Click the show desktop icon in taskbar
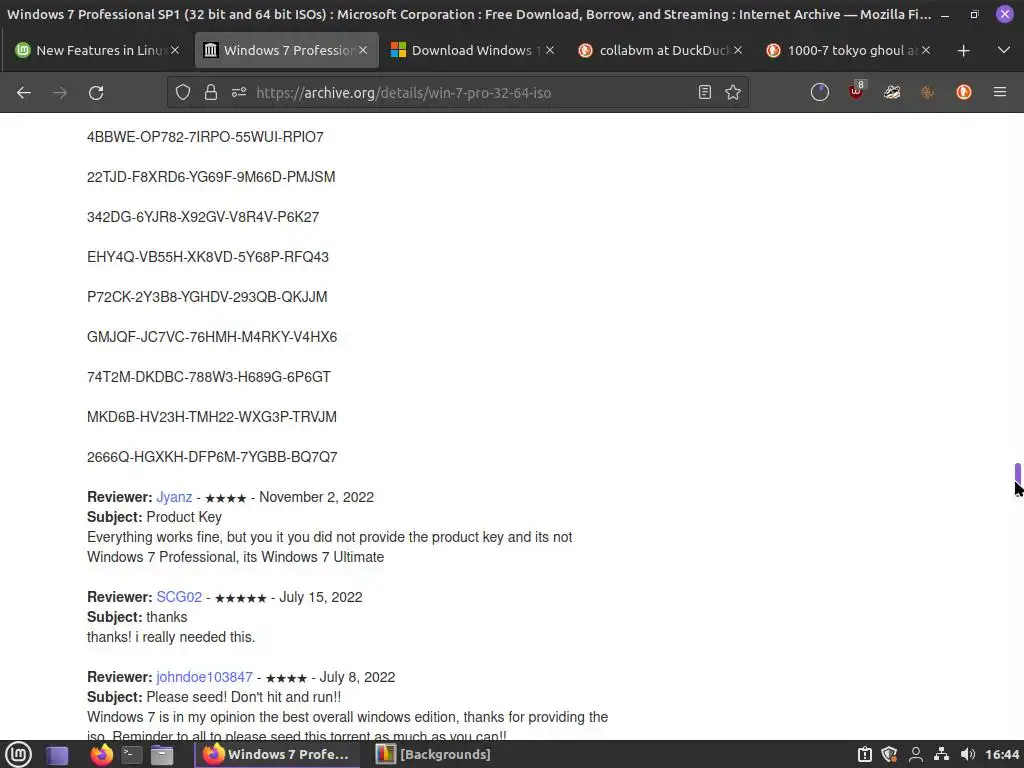Screen dimensions: 1024x768 pos(57,755)
